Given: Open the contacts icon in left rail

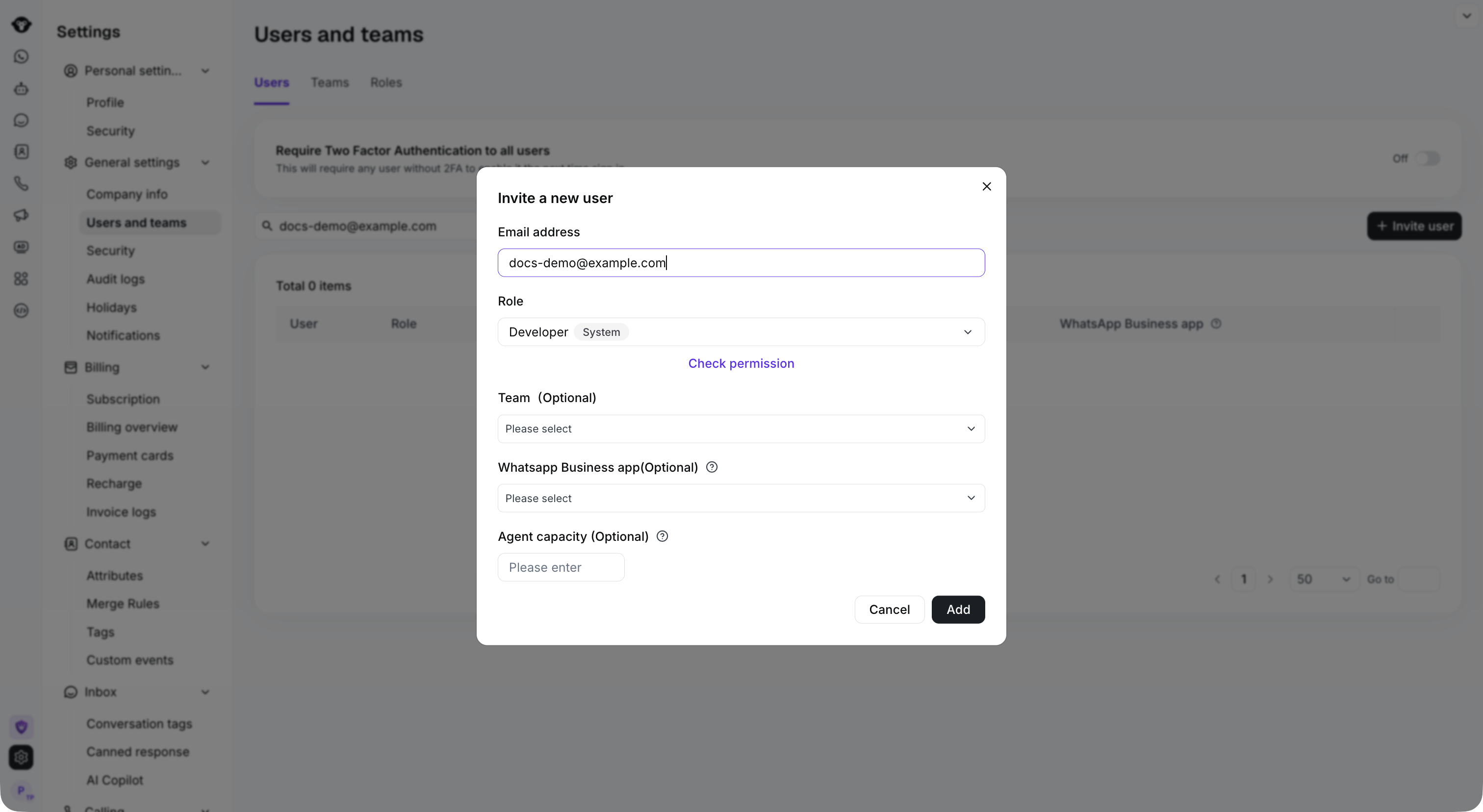Looking at the screenshot, I should [21, 152].
